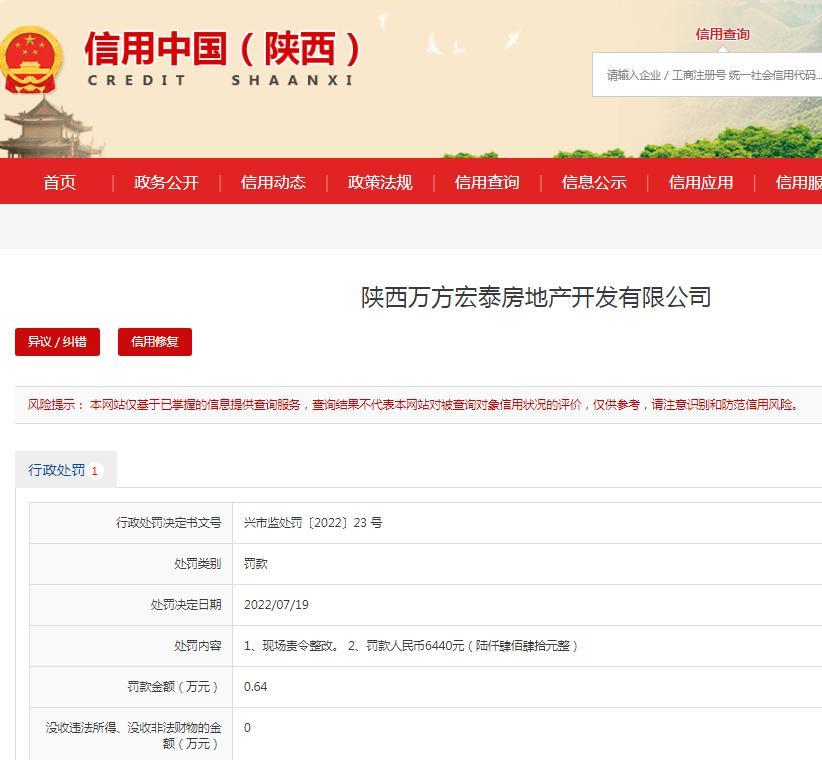
Task: Click the 风险提示 warning text
Action: (413, 405)
